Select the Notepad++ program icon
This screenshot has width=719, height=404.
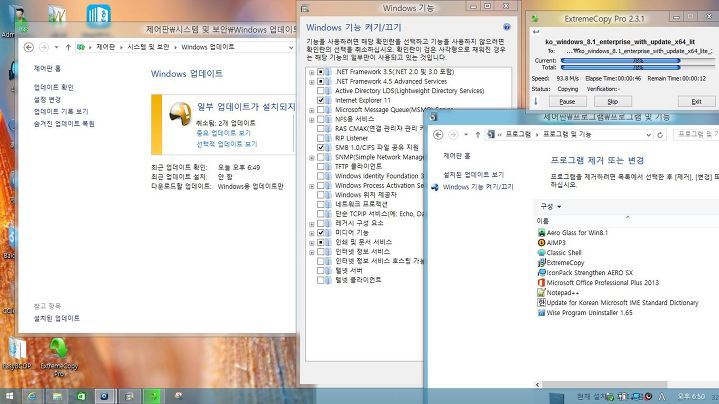click(541, 293)
